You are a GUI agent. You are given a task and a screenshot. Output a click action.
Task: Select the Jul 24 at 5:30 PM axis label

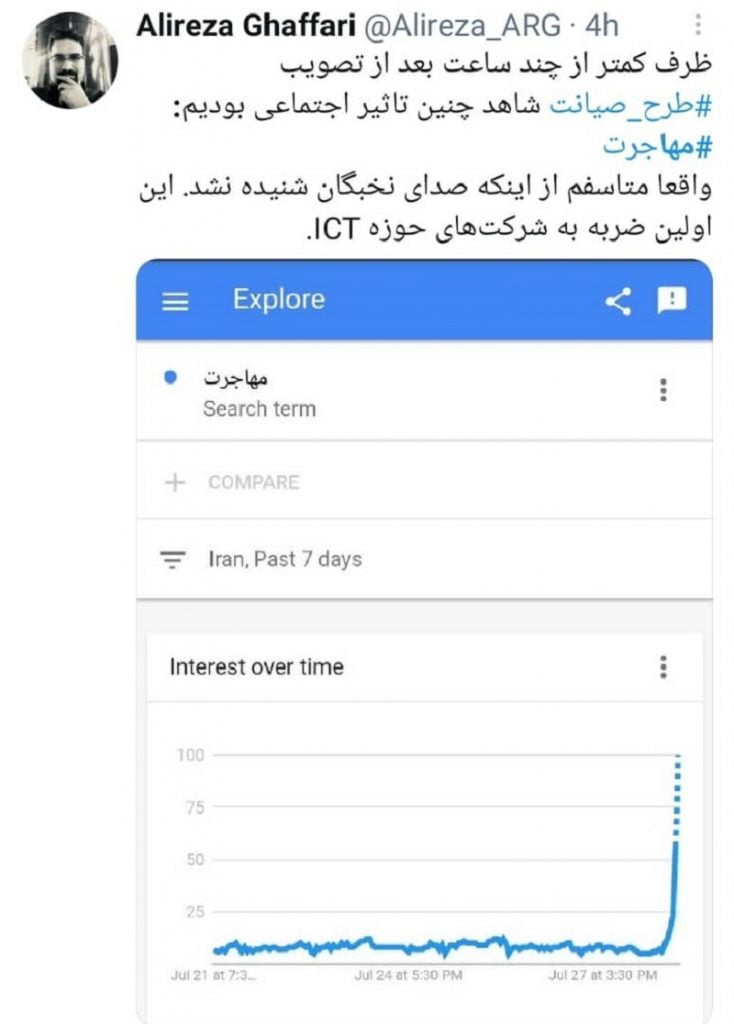coord(408,973)
